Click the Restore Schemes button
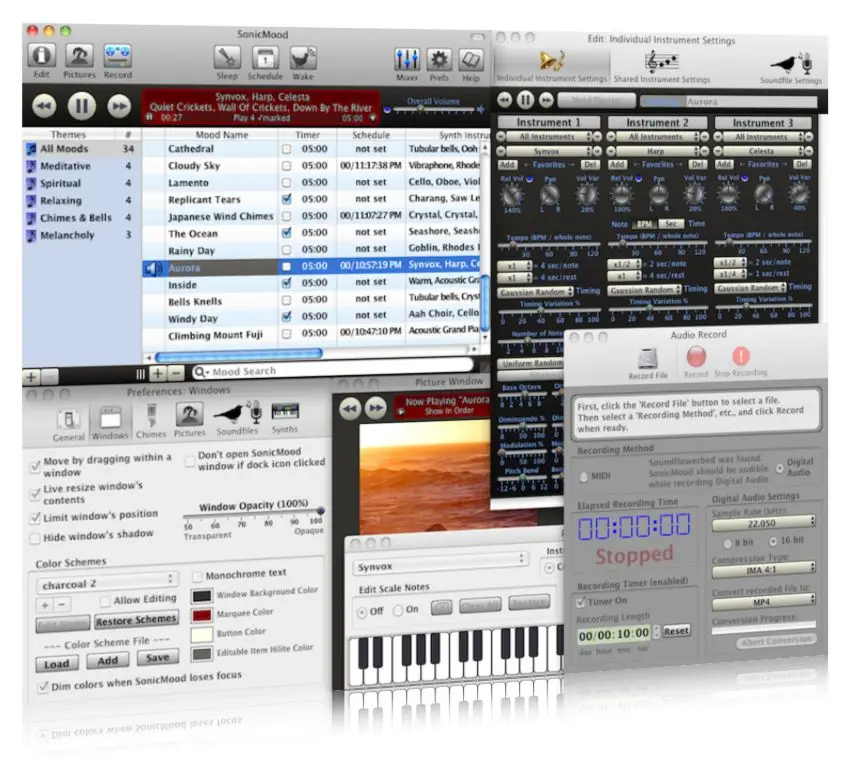The image size is (846, 765). point(136,621)
